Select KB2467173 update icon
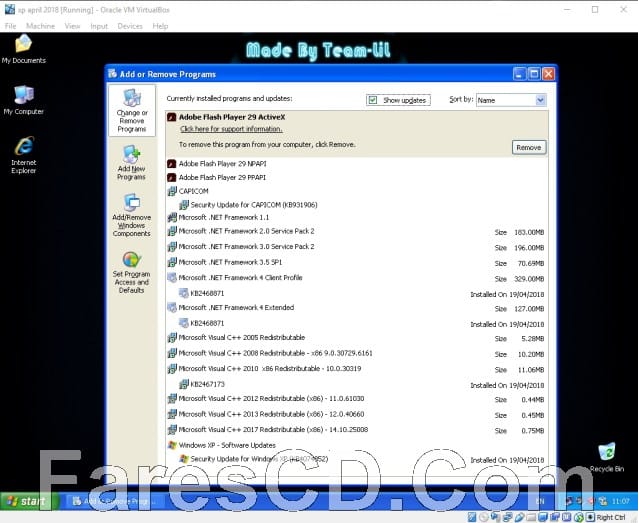The image size is (638, 523). pos(184,384)
